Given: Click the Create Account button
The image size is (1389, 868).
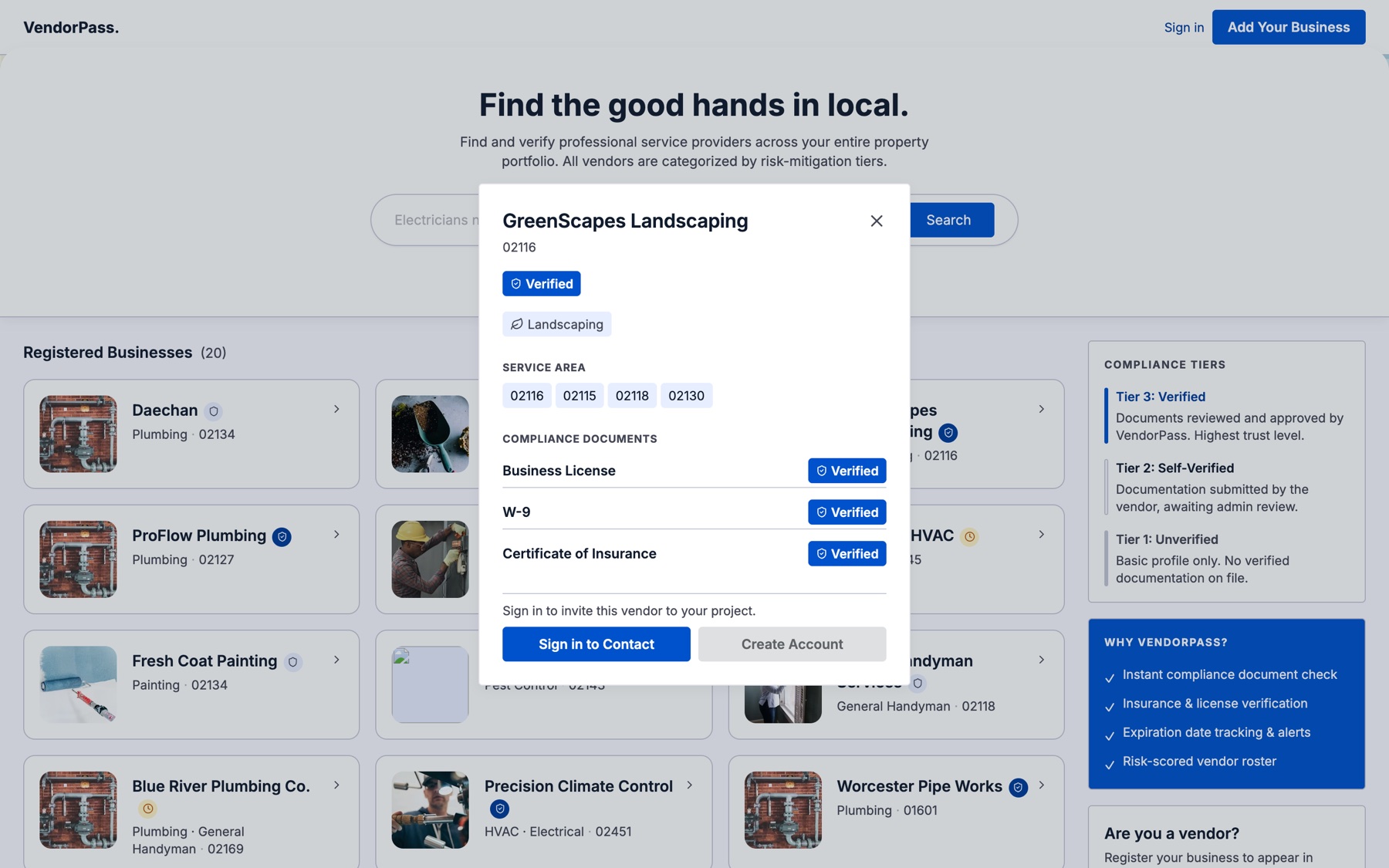Looking at the screenshot, I should [x=793, y=644].
